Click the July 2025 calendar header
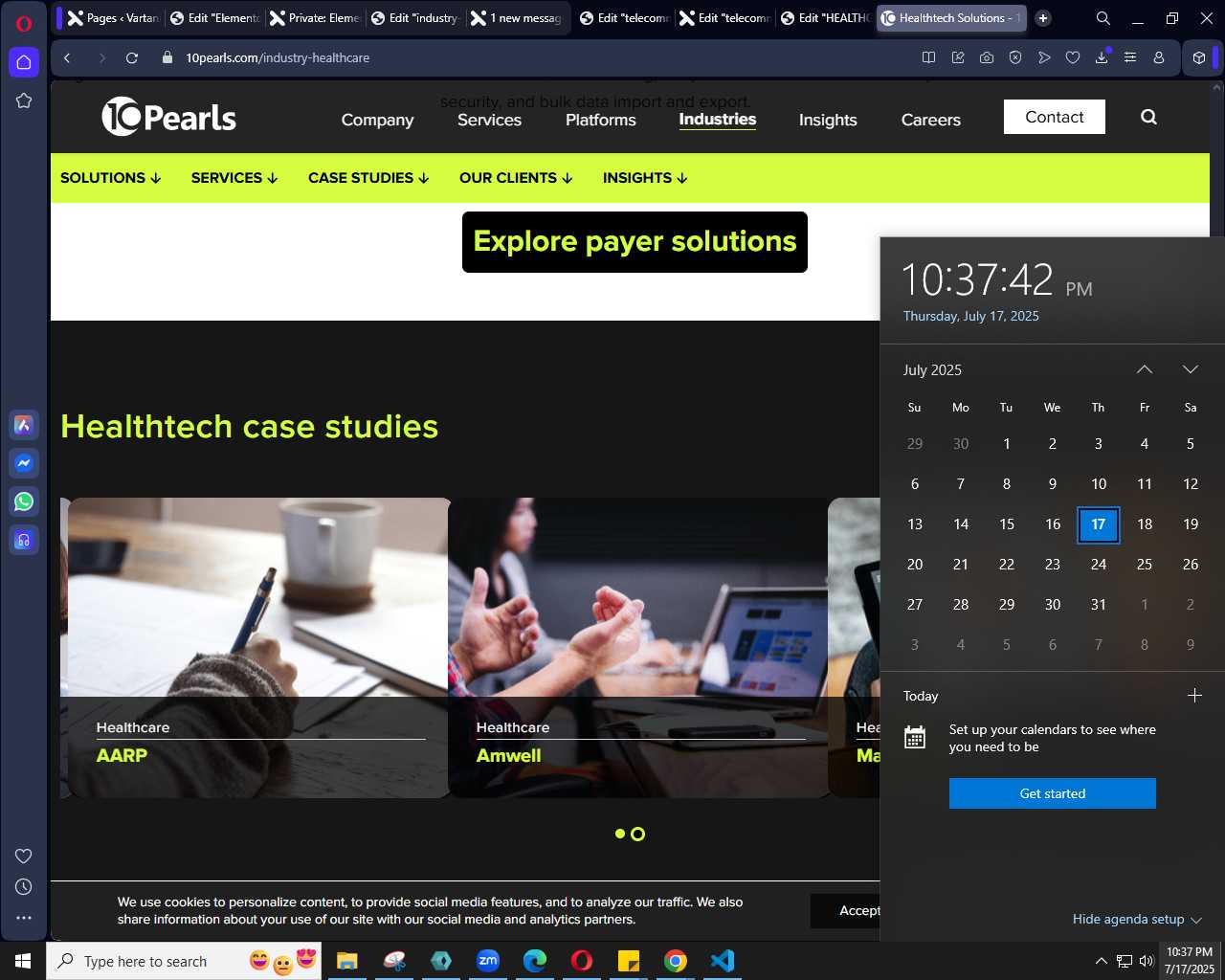This screenshot has height=980, width=1225. [x=932, y=370]
